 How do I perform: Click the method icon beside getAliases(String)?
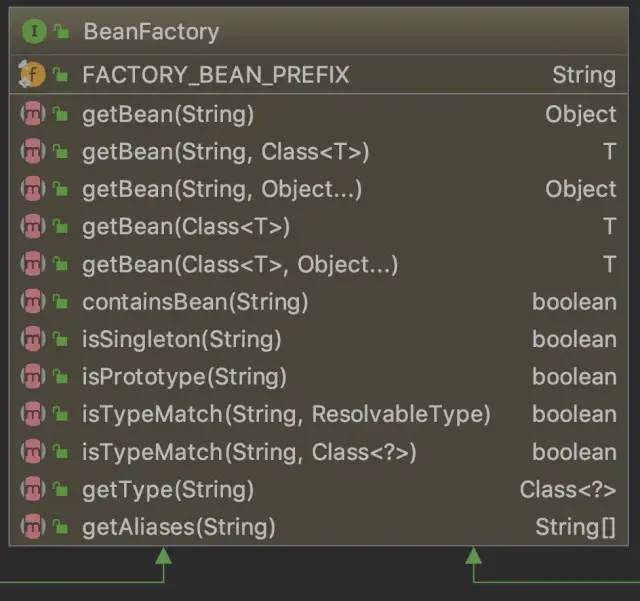tap(34, 526)
